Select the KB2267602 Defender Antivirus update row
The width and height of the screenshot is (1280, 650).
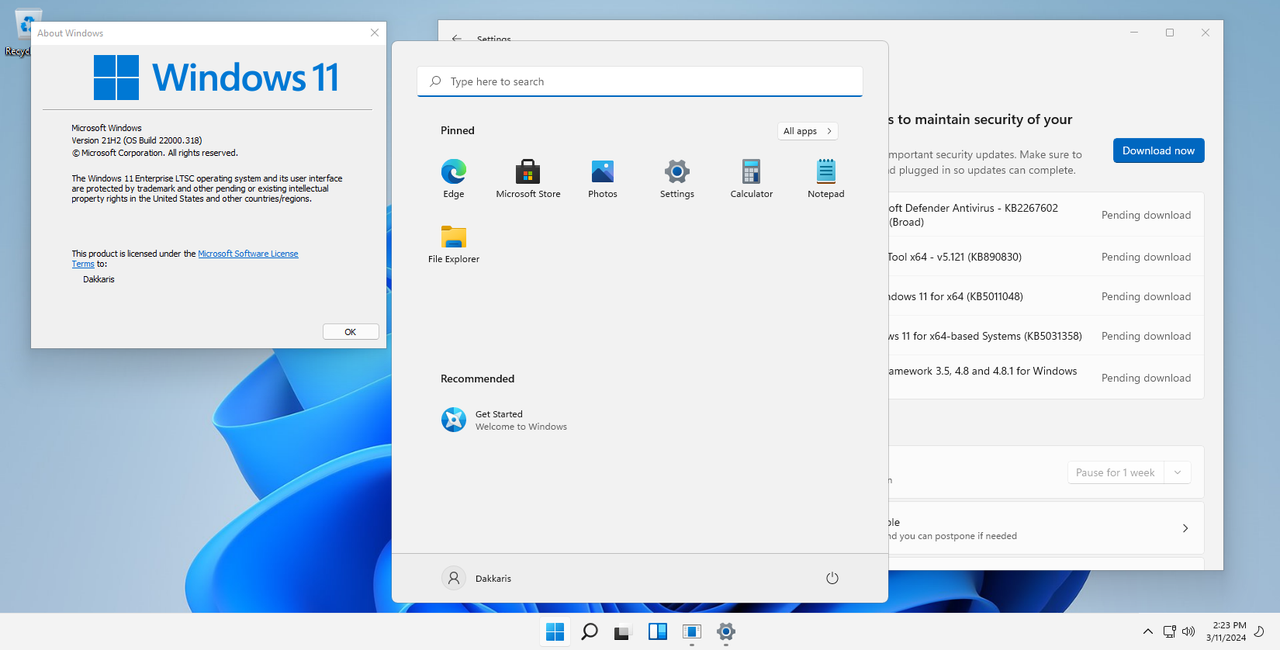[x=1045, y=215]
